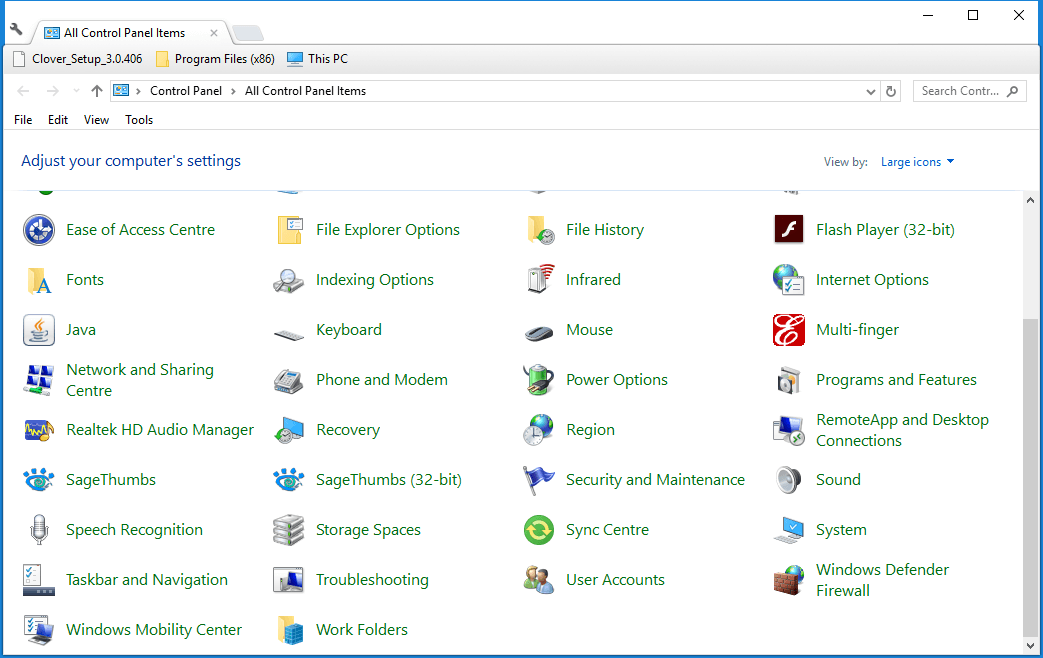This screenshot has width=1043, height=658.
Task: Expand the chevron before Control Panel breadcrumb
Action: click(138, 91)
